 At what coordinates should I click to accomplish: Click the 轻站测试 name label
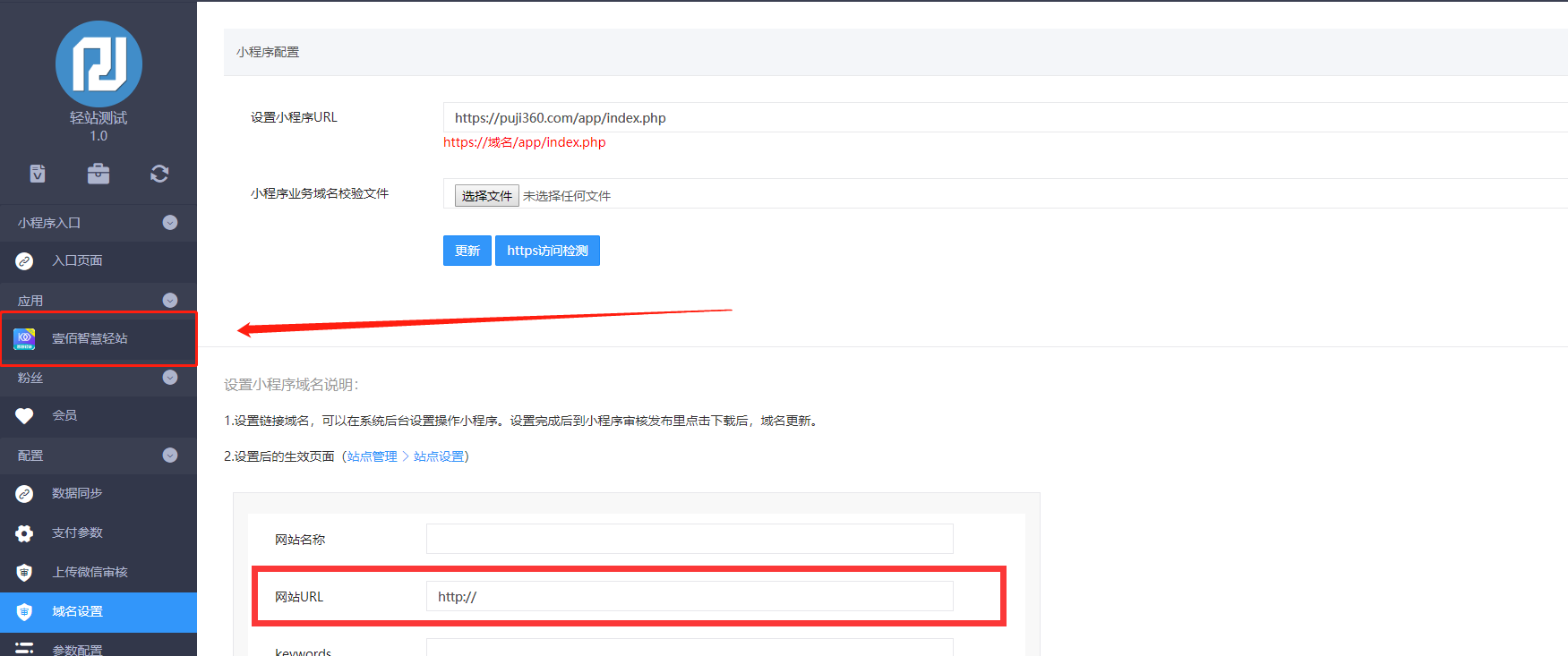tap(99, 118)
